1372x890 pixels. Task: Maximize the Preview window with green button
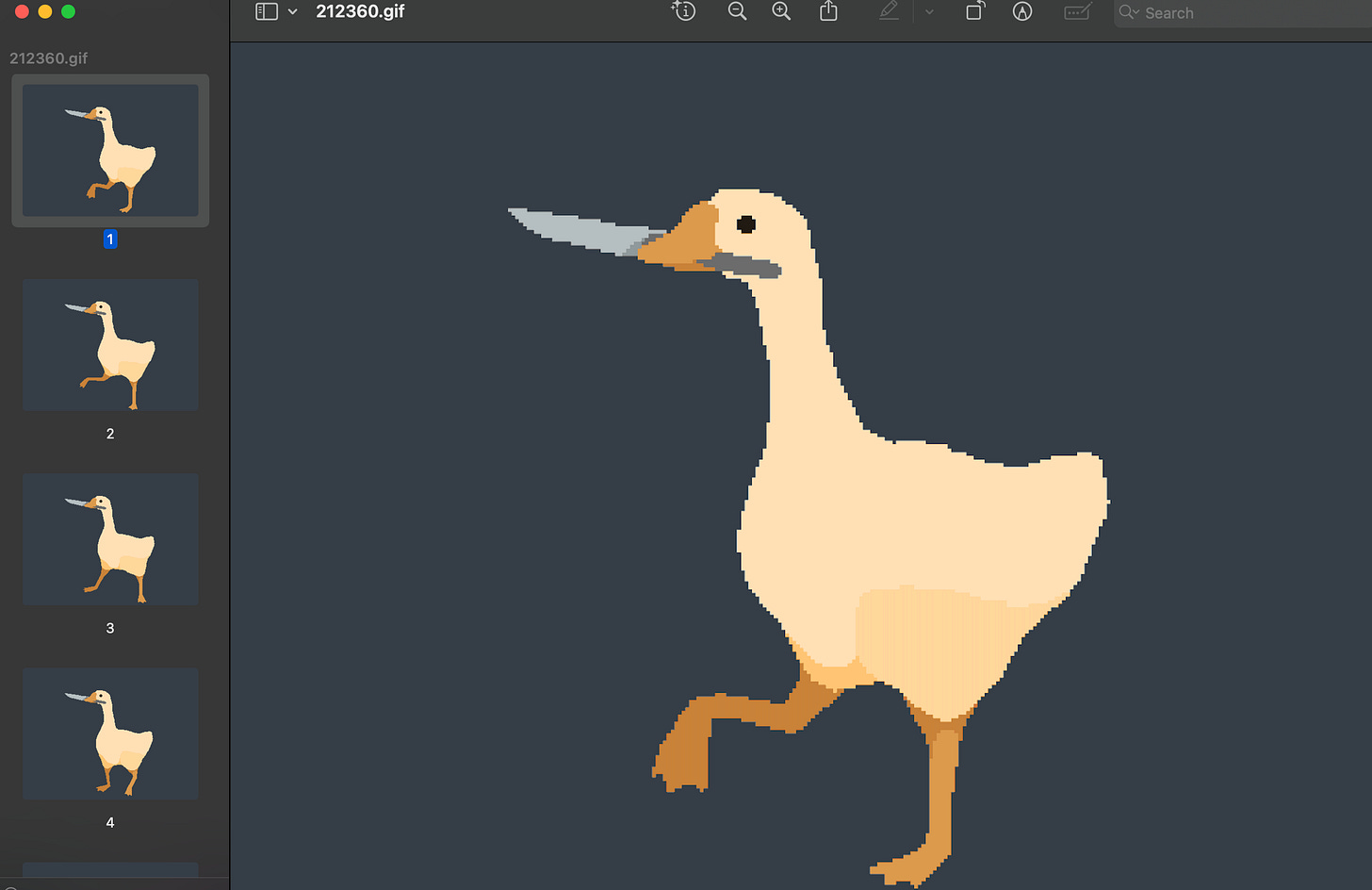pyautogui.click(x=68, y=11)
